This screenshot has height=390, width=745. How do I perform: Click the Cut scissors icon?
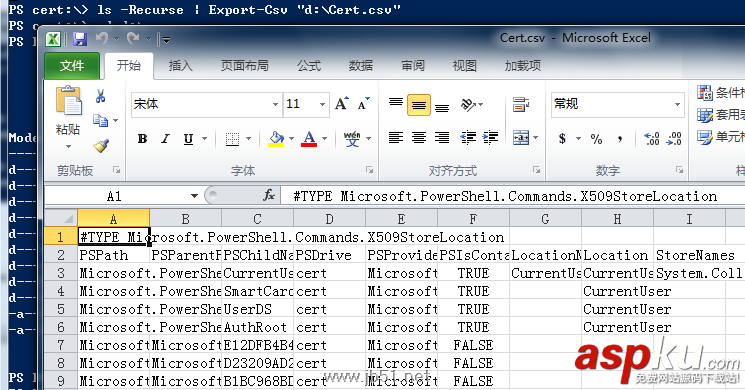point(100,96)
